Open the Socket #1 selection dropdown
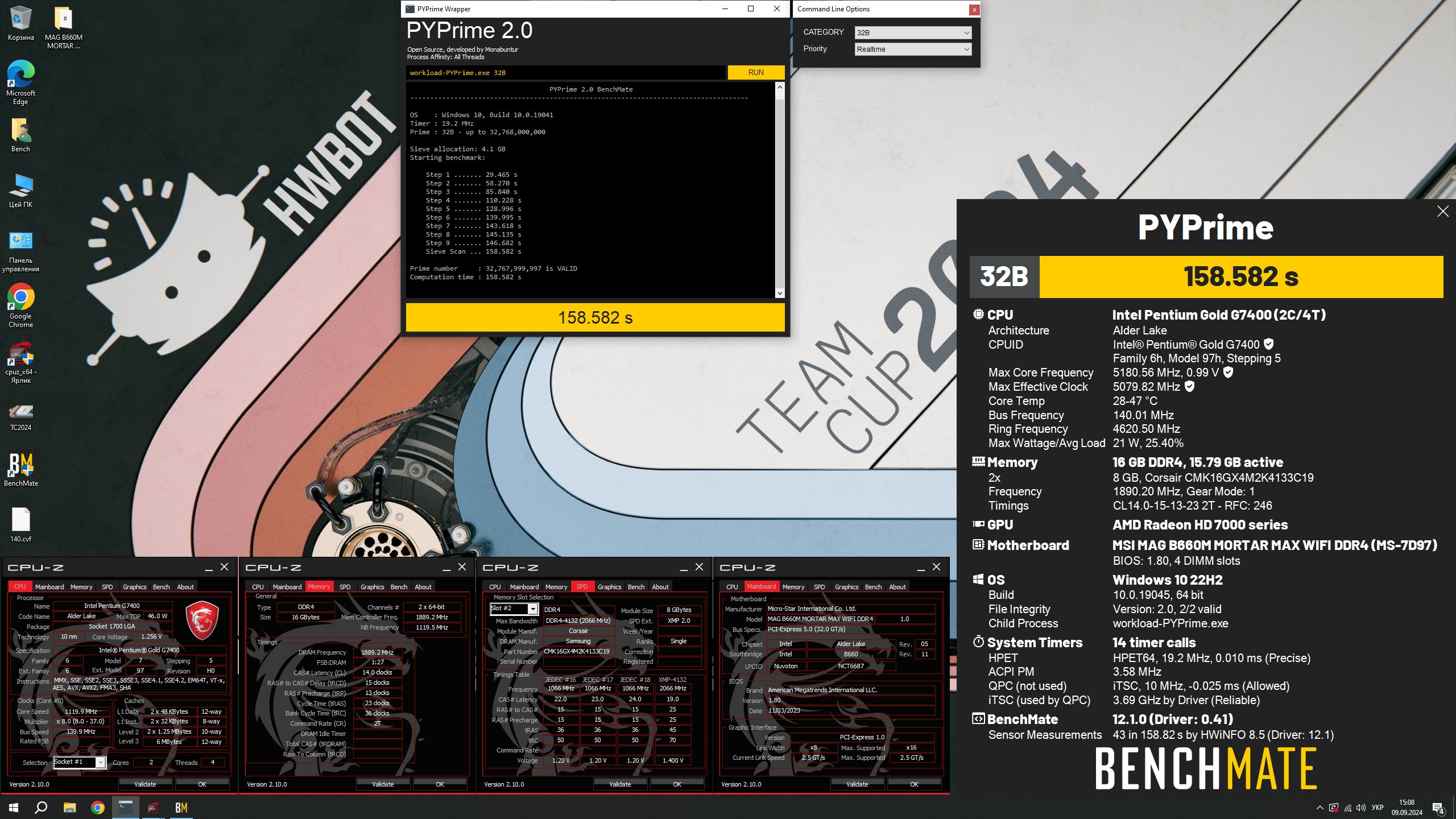1456x819 pixels. click(80, 762)
